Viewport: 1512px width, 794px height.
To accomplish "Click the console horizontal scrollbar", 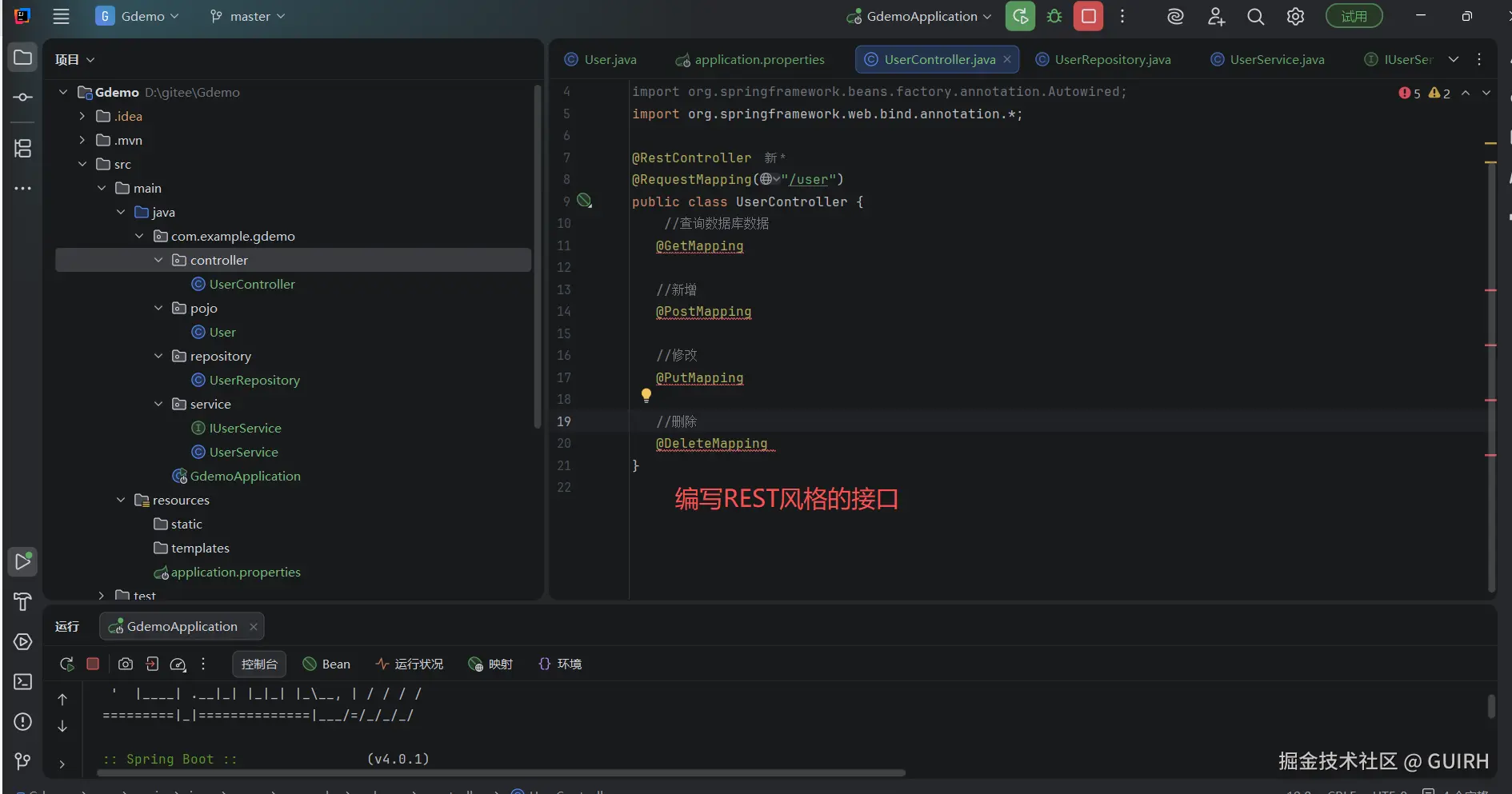I will tap(501, 773).
